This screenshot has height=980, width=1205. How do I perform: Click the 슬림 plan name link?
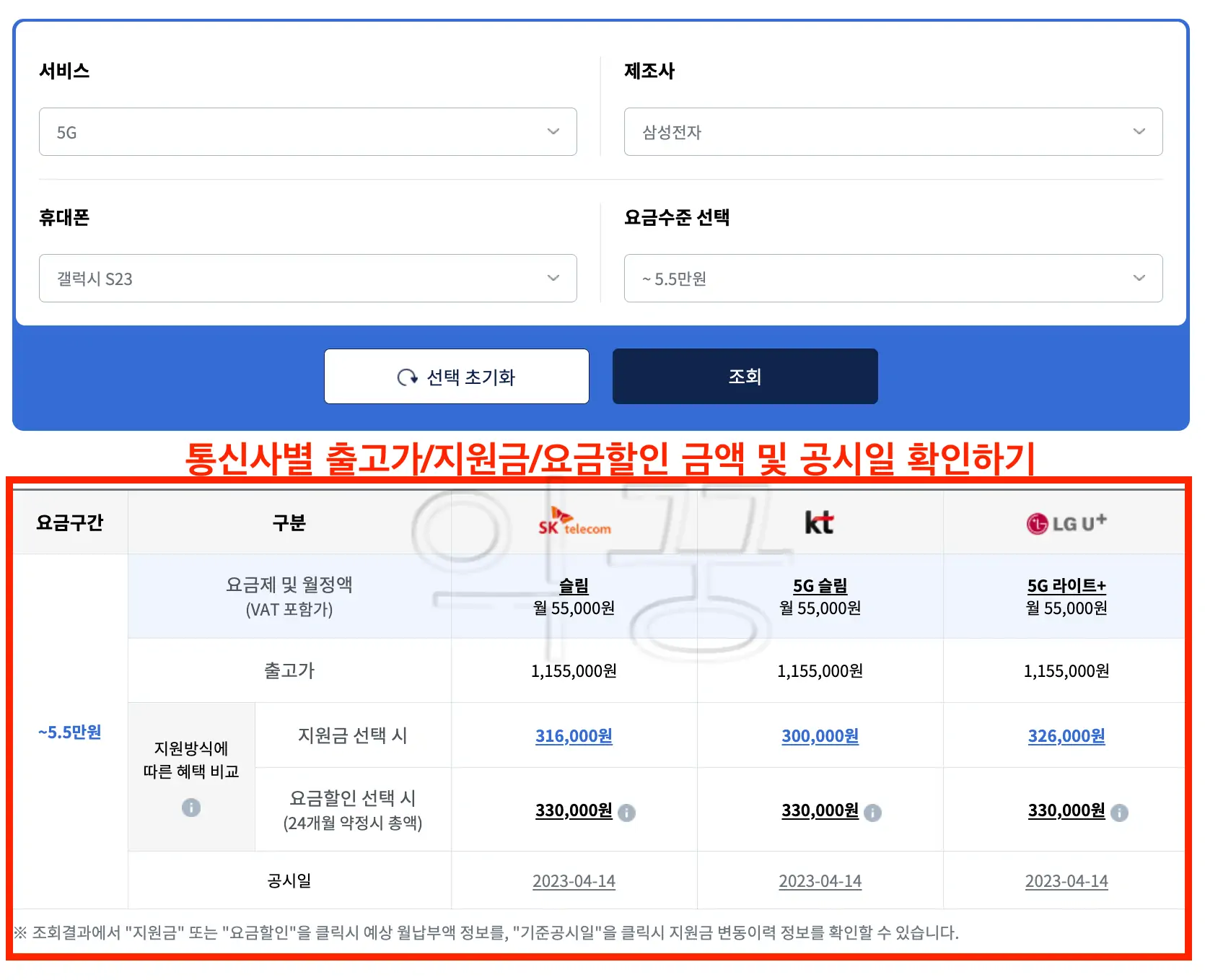pos(574,586)
